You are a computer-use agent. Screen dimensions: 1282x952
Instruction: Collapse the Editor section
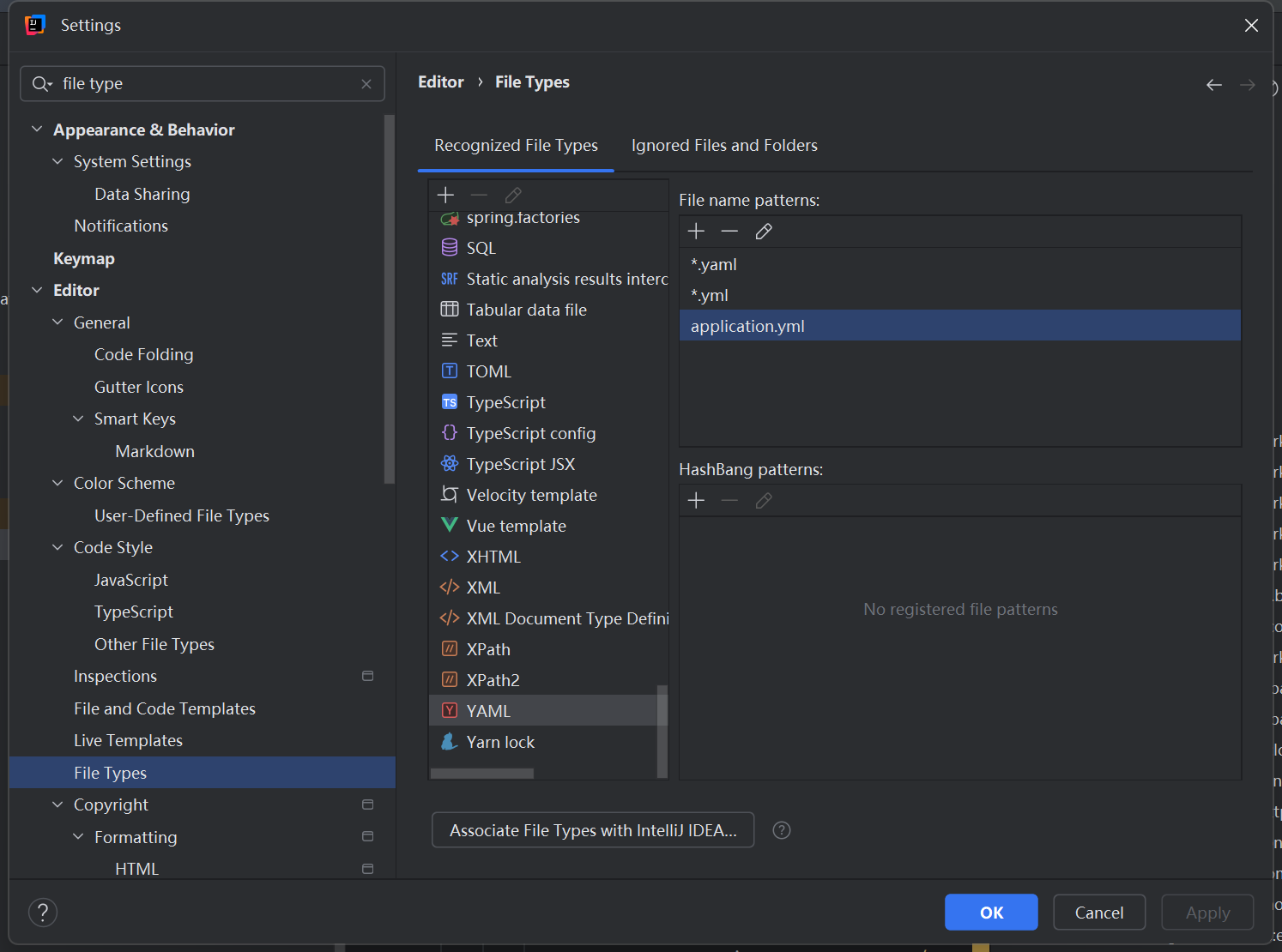[37, 290]
